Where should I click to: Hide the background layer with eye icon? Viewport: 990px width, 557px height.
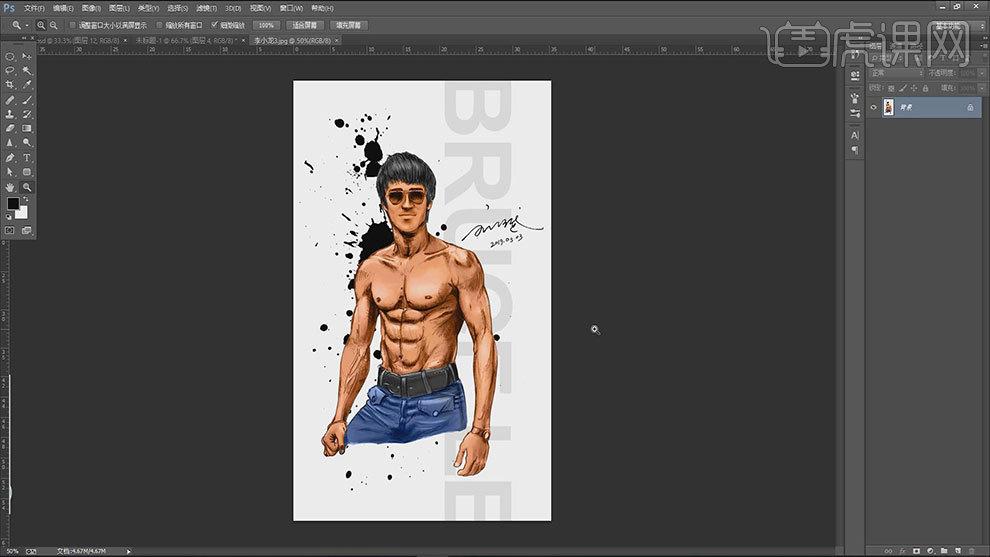tap(874, 107)
